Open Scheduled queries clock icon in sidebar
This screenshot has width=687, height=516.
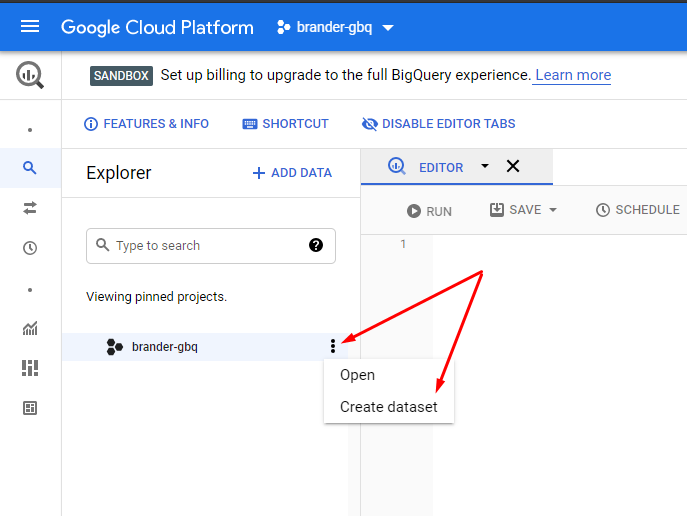point(30,249)
